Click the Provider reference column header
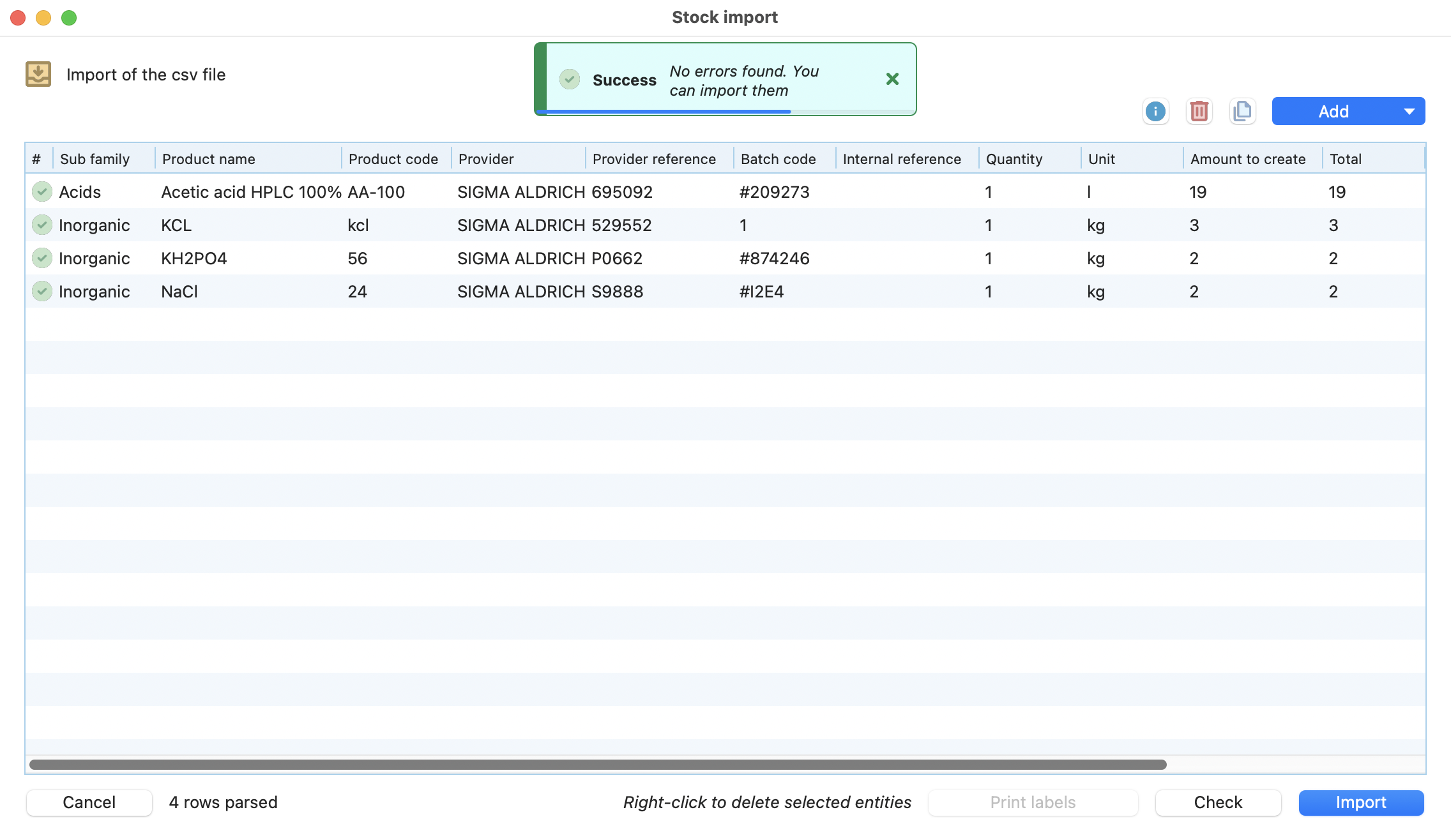The width and height of the screenshot is (1451, 840). [x=659, y=159]
